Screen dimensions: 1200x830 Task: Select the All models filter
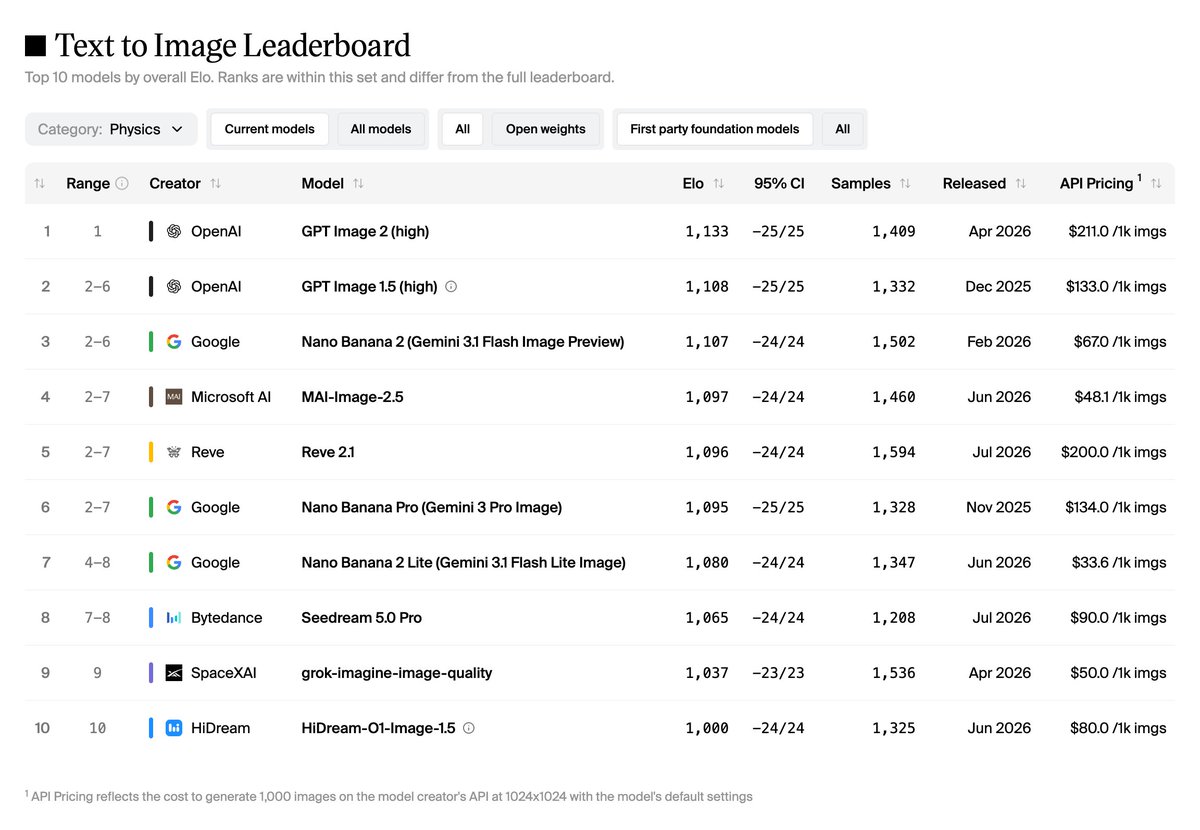[x=381, y=129]
